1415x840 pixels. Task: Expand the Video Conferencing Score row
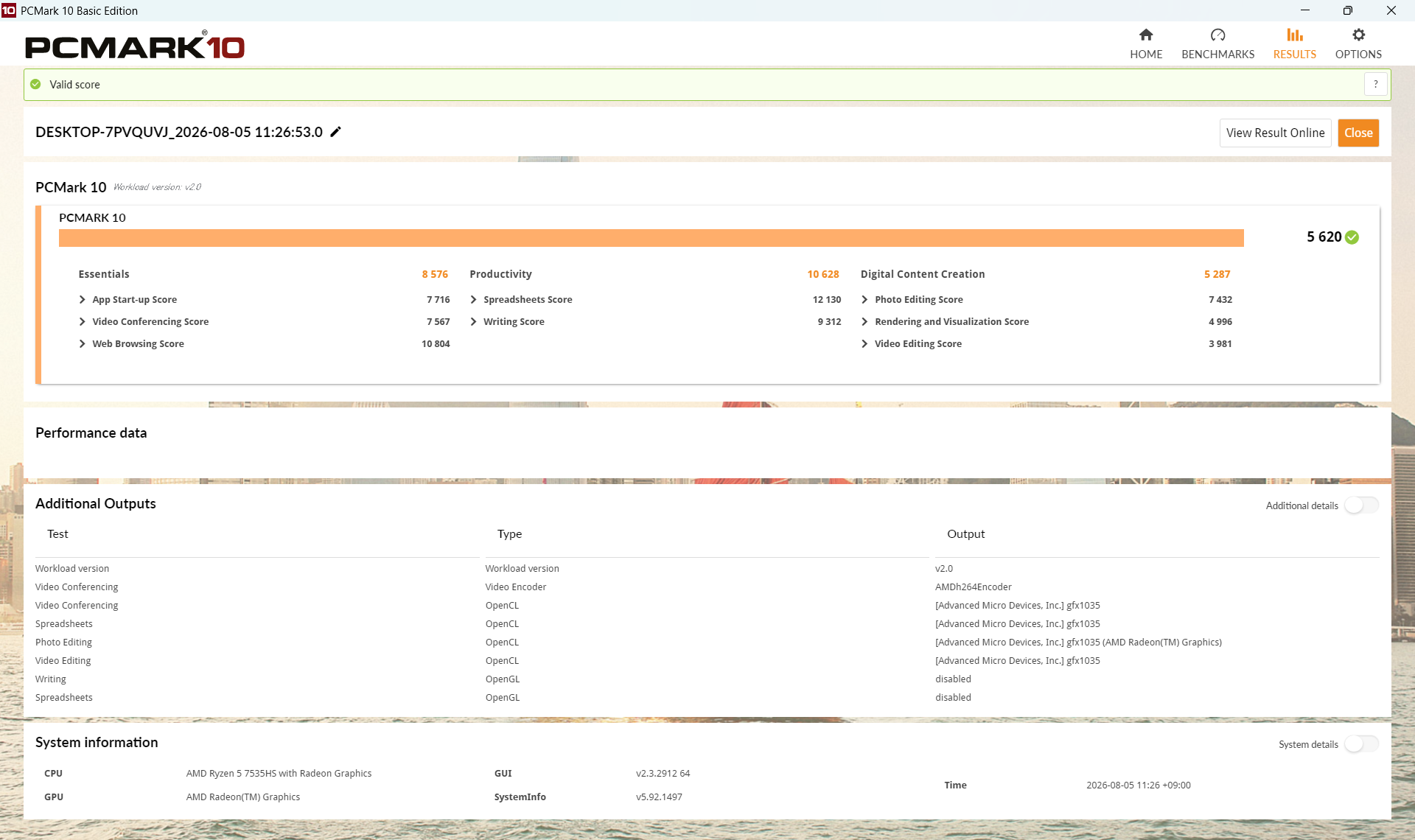(x=82, y=322)
